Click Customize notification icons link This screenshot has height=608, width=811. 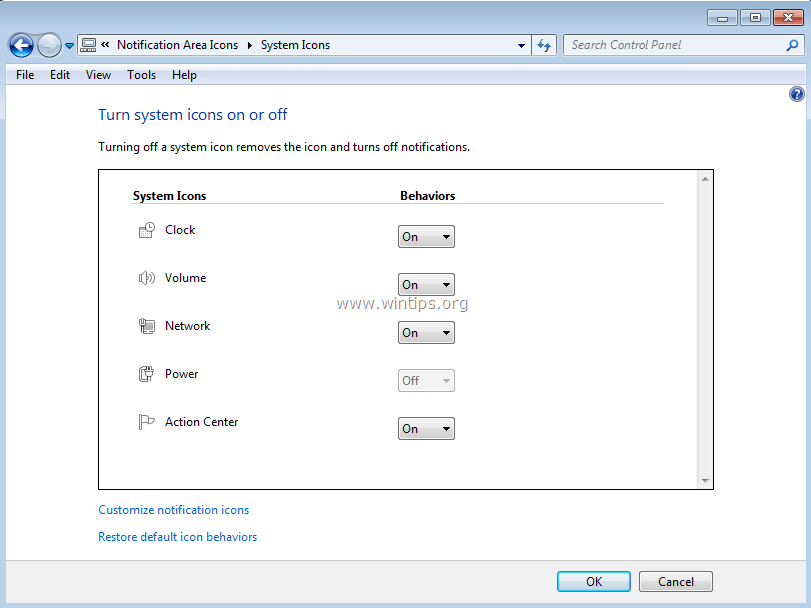pos(173,510)
